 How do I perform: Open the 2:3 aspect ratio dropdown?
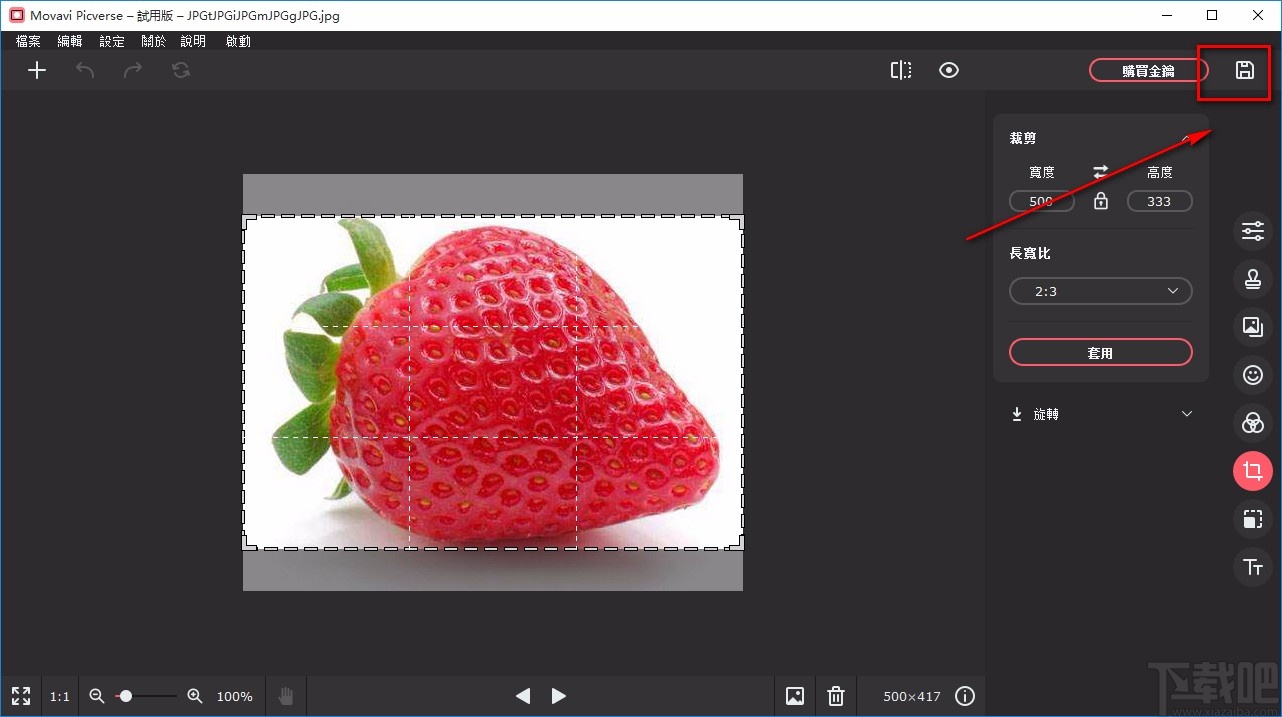pos(1100,291)
